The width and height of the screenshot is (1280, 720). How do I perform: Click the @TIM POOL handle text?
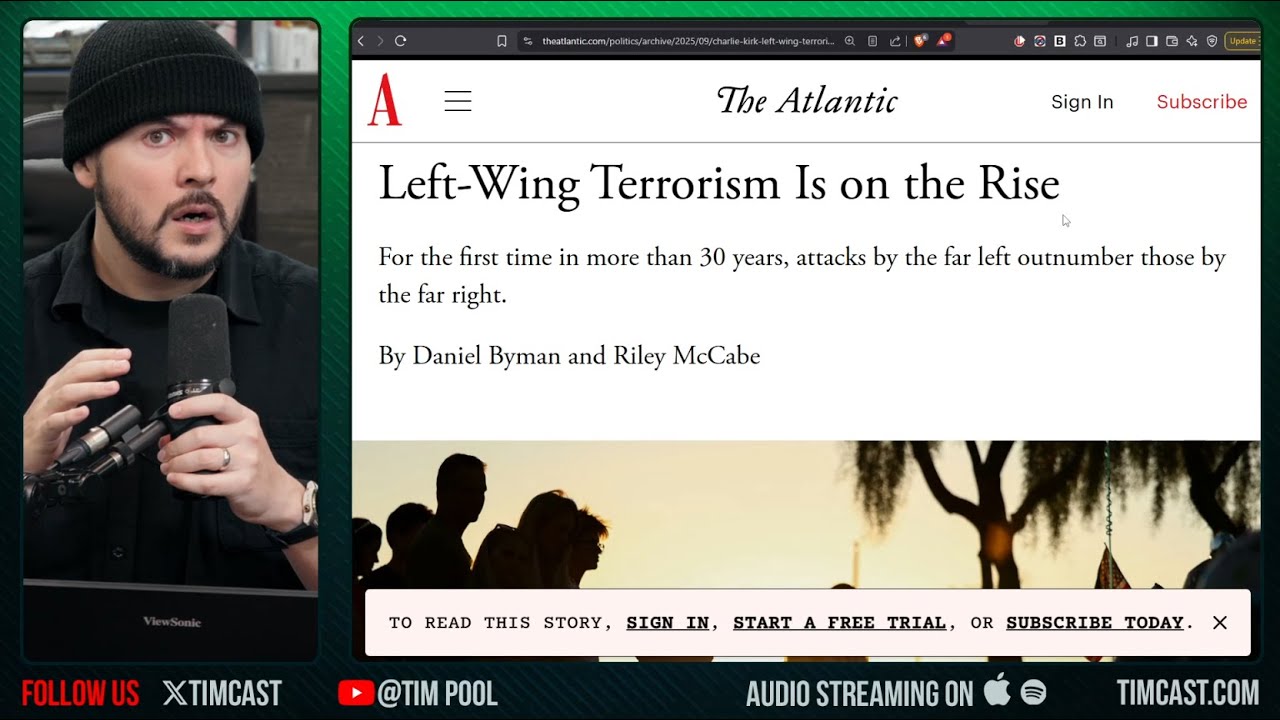click(x=437, y=693)
